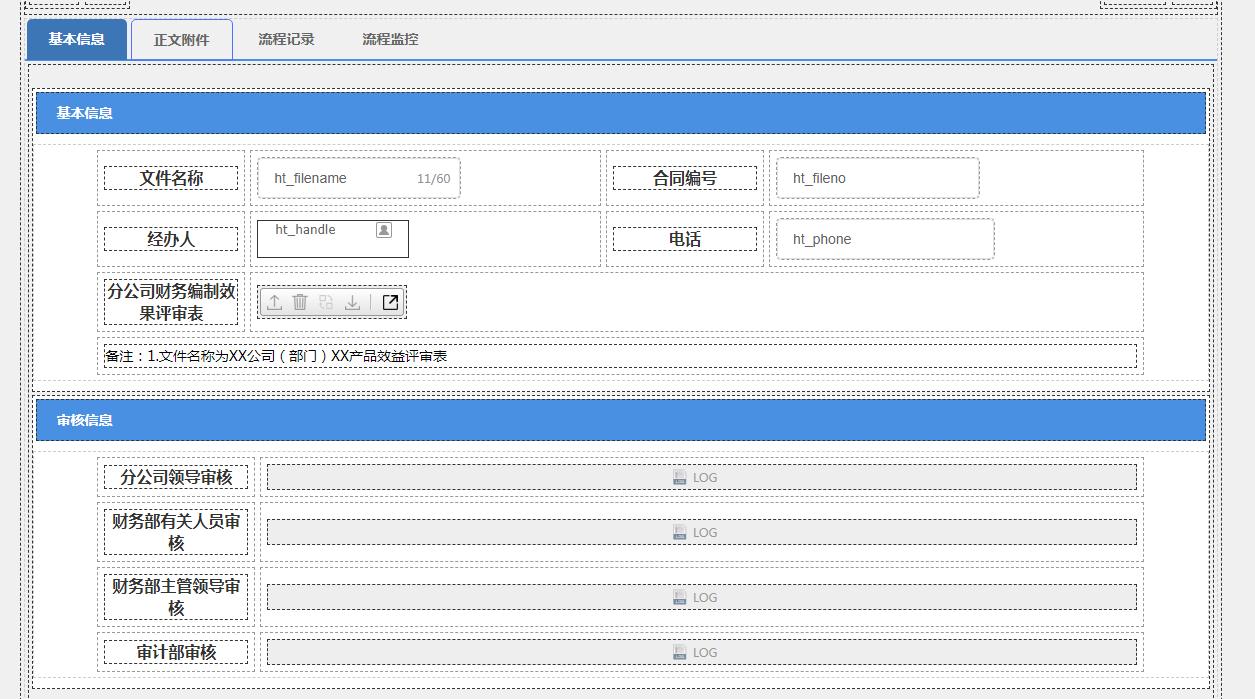Click the upload attachment icon
The width and height of the screenshot is (1255, 699).
coord(275,302)
